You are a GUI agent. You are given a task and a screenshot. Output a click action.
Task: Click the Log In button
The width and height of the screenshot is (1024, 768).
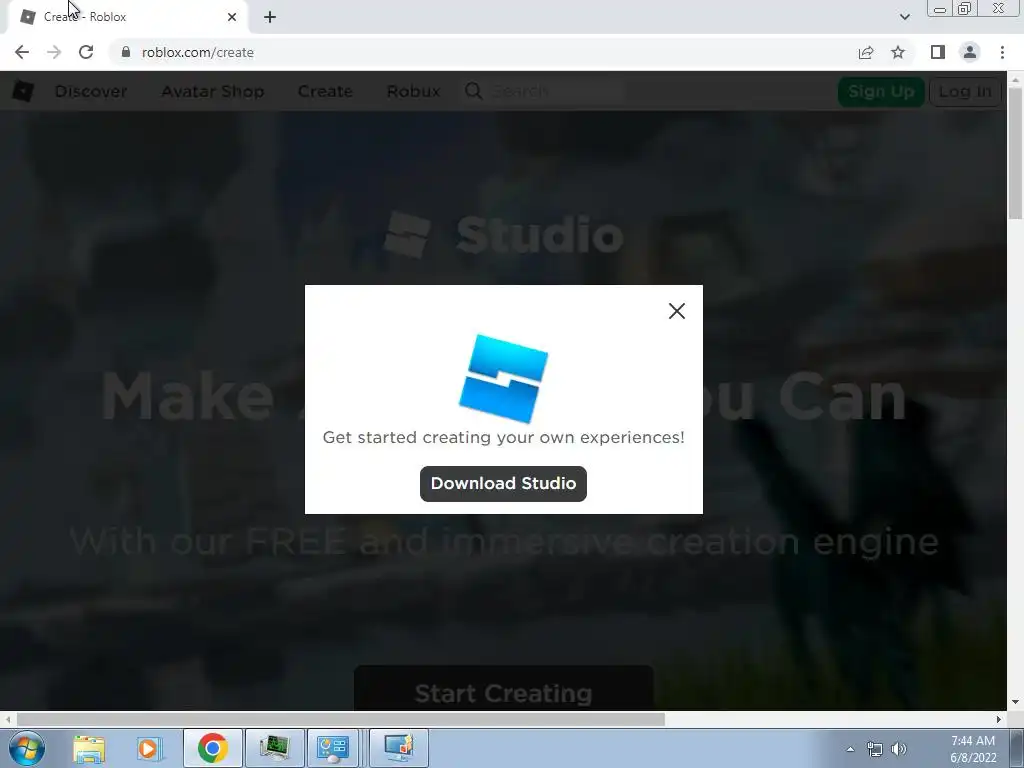965,91
